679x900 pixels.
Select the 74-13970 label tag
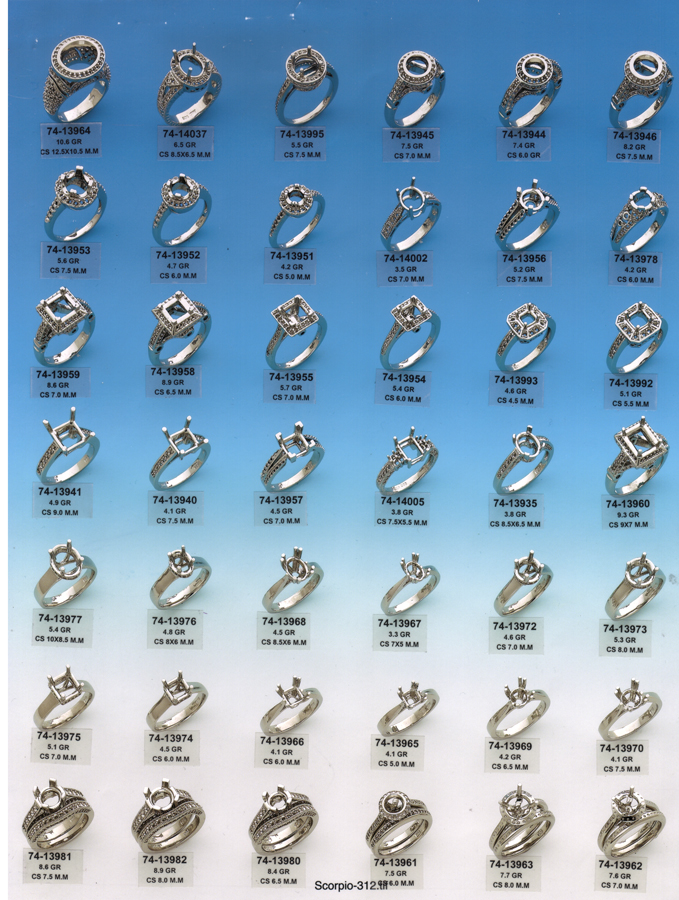(621, 758)
